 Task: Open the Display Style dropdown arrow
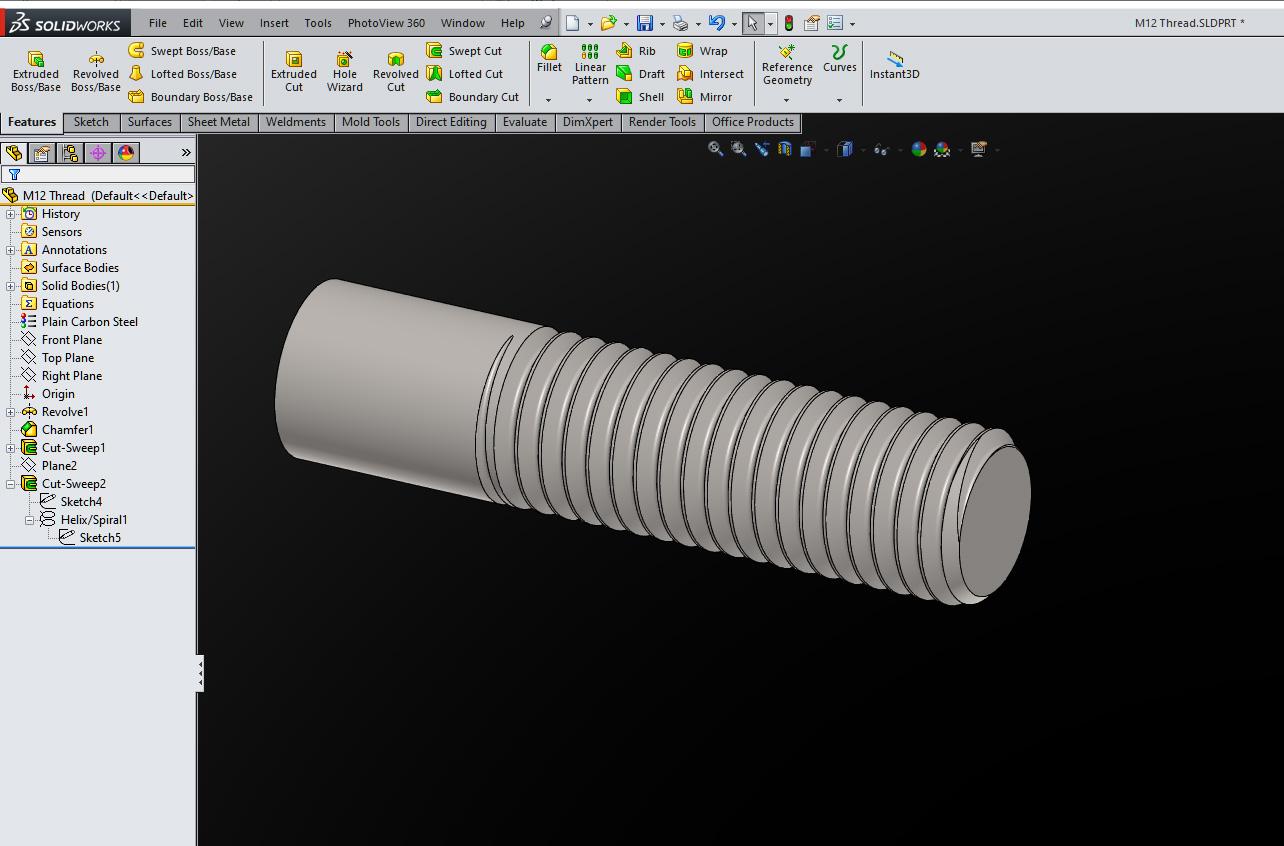tap(862, 148)
